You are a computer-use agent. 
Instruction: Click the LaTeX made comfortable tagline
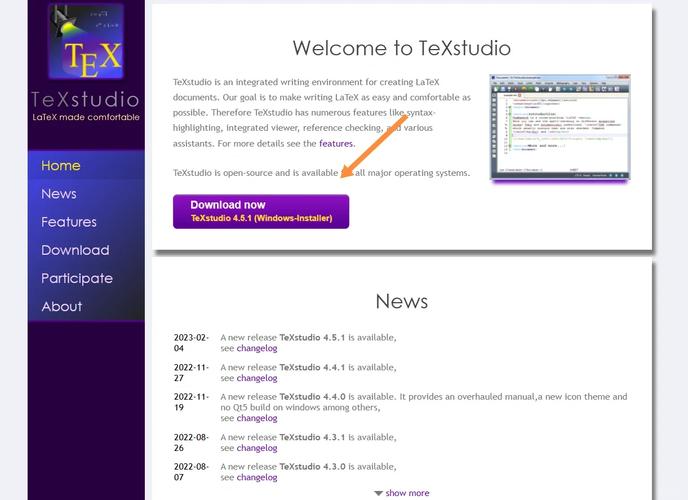(x=86, y=117)
